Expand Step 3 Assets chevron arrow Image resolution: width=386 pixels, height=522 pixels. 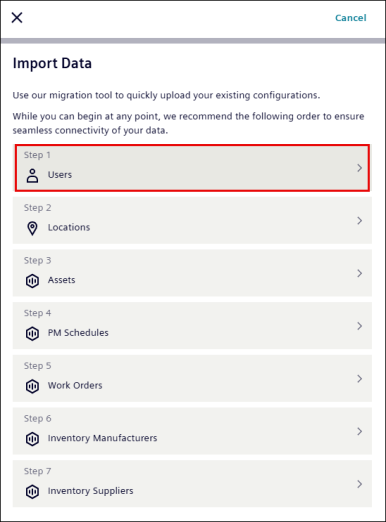(359, 273)
